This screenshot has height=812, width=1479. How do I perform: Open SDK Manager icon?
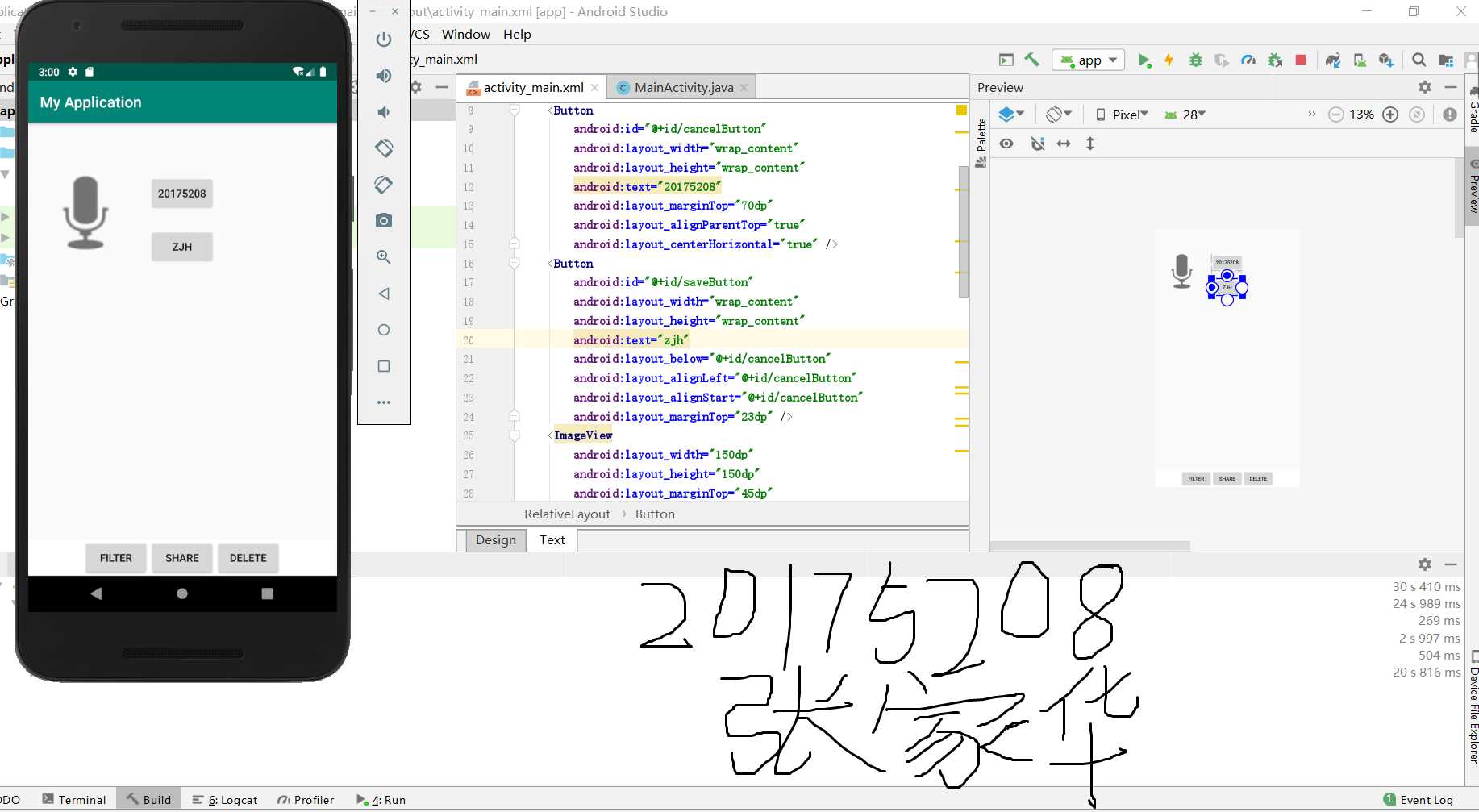point(1386,60)
